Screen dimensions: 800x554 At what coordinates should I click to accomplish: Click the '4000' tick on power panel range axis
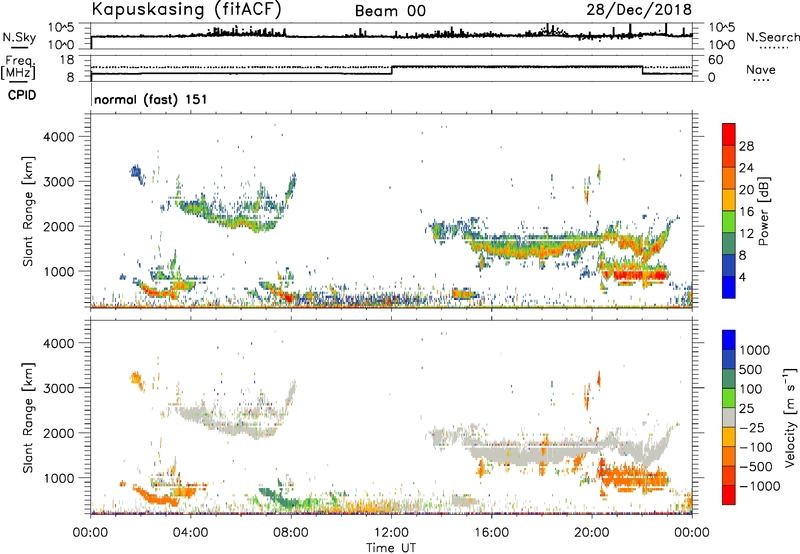(58, 137)
